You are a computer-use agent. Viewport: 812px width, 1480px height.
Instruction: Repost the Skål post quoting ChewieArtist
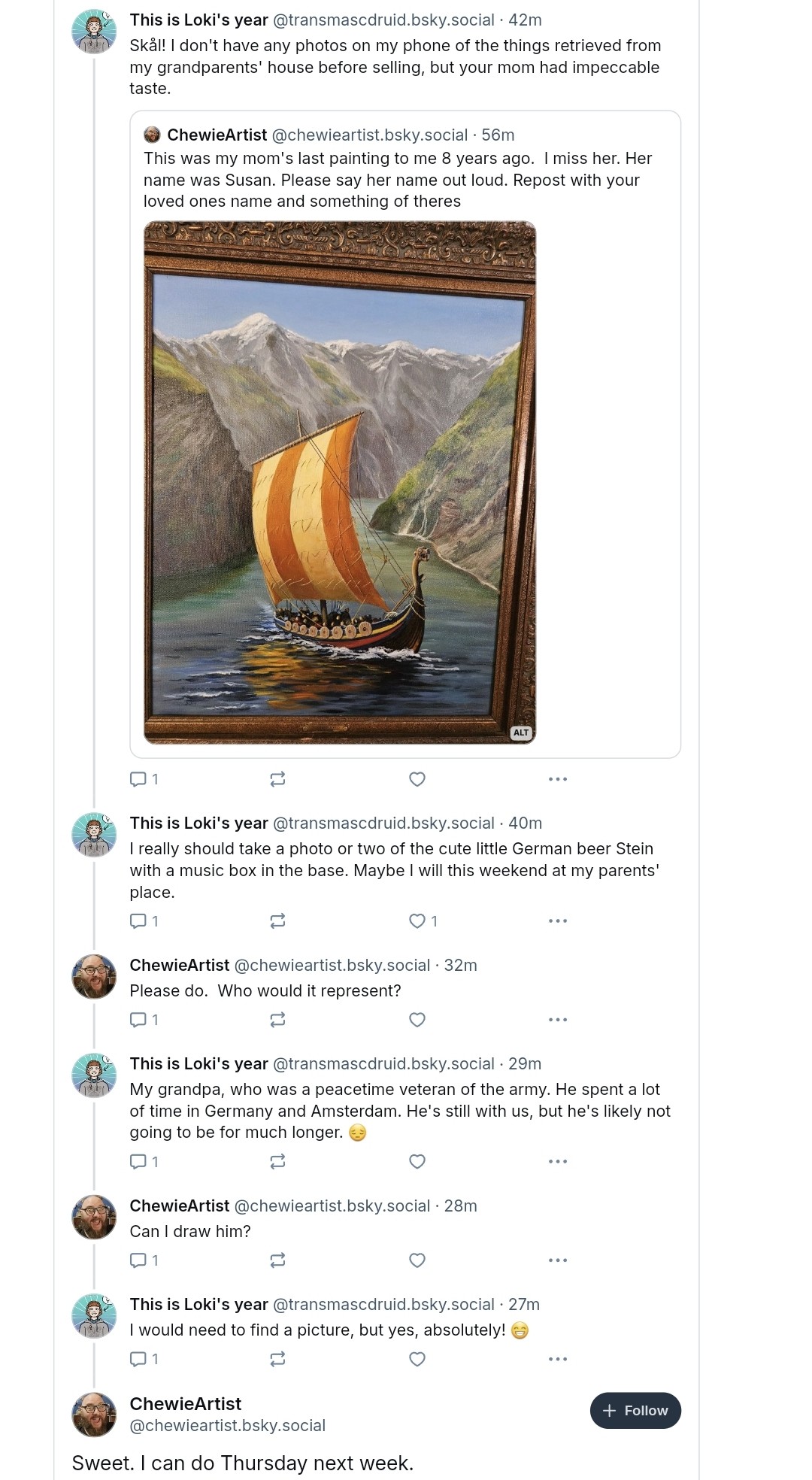tap(277, 779)
